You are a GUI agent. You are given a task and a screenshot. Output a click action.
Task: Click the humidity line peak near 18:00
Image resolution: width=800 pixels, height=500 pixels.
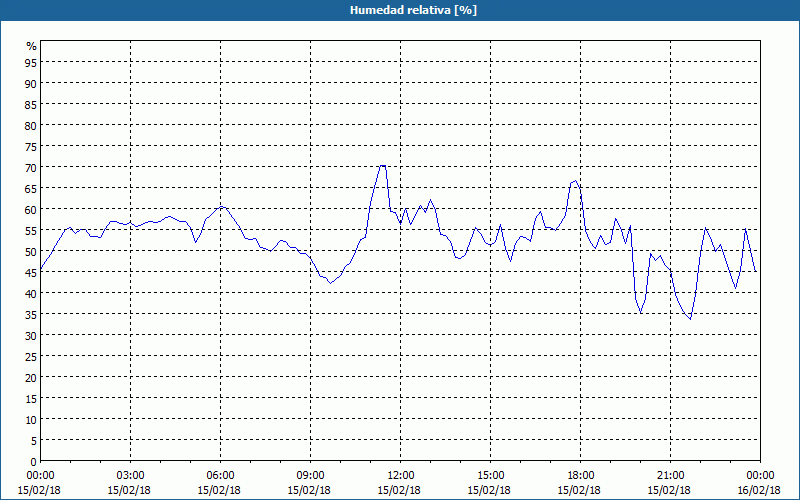(x=576, y=181)
